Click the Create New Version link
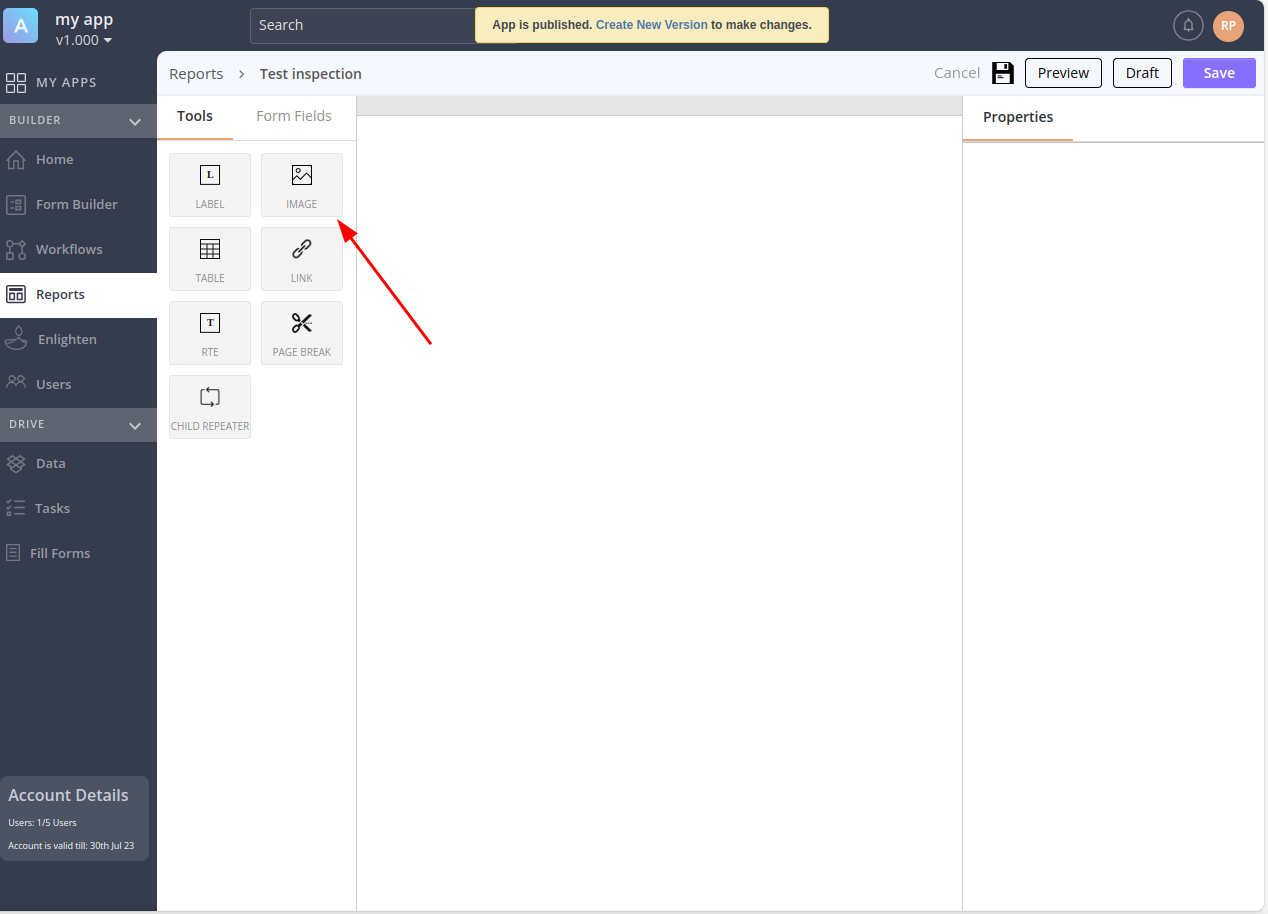 pos(651,25)
